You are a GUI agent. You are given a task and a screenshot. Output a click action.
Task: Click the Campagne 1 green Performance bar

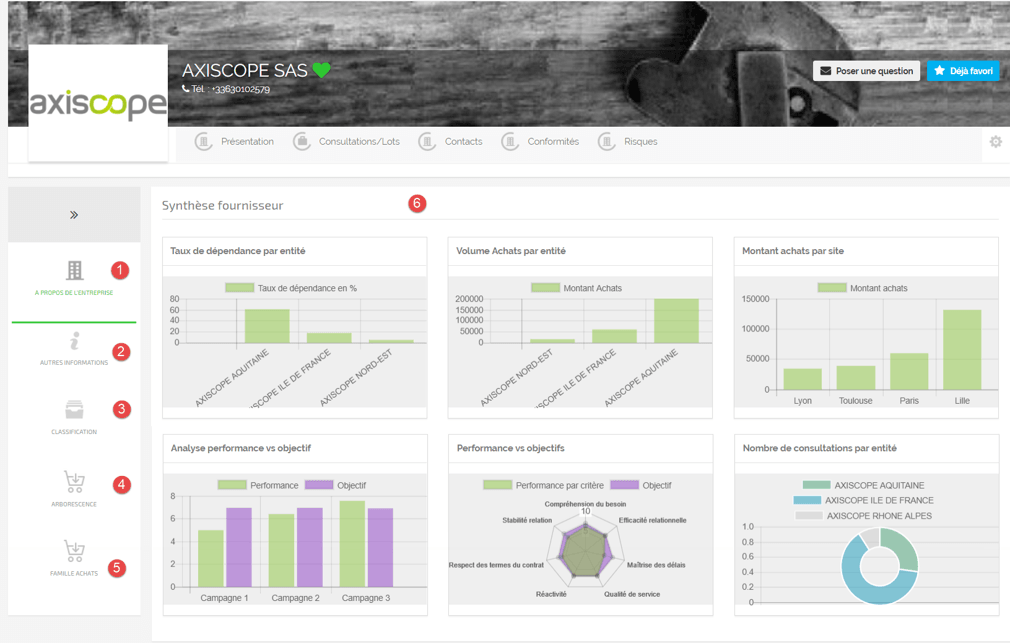coord(211,559)
